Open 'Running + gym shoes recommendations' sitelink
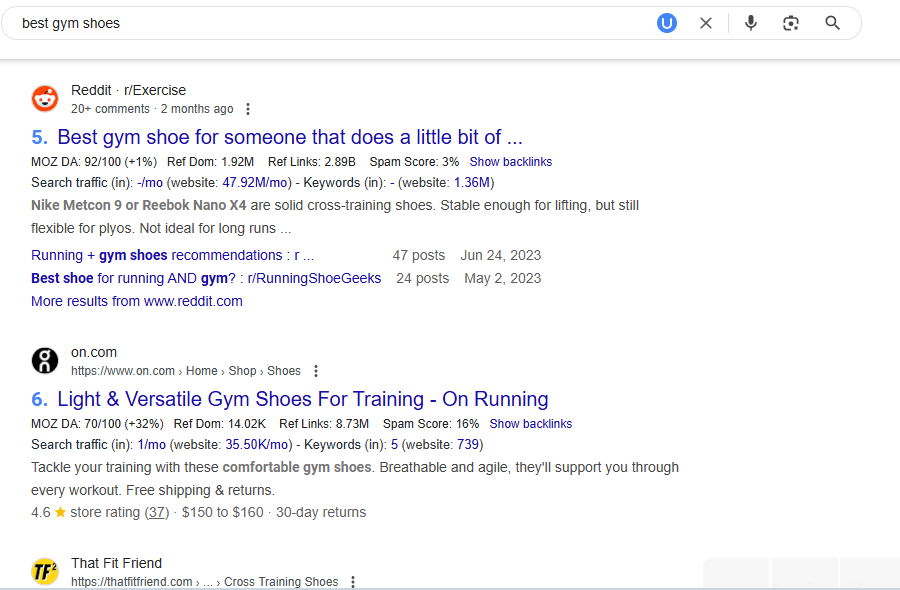Viewport: 900px width, 590px height. tap(172, 255)
